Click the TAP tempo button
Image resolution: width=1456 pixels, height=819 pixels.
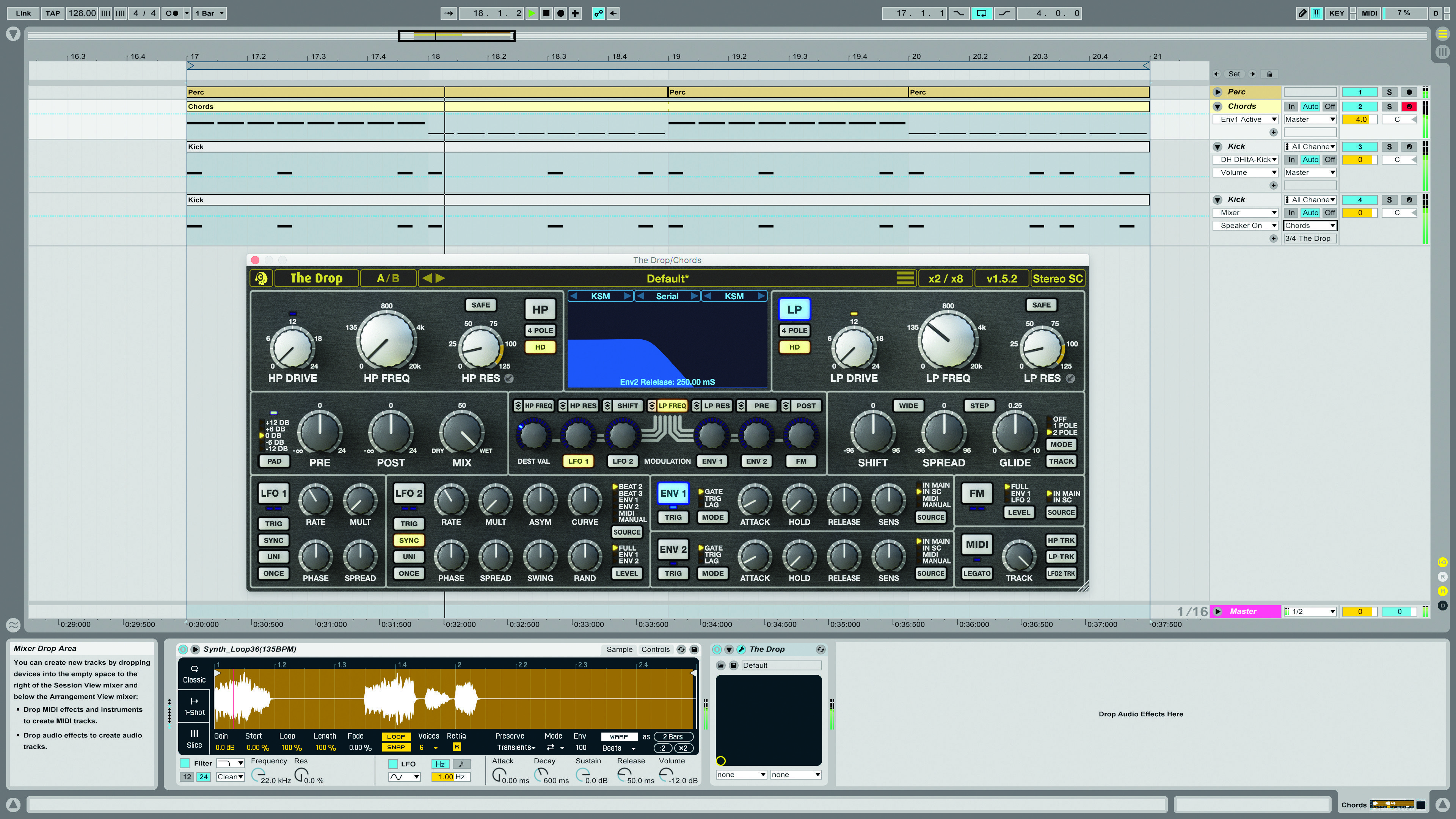coord(53,13)
